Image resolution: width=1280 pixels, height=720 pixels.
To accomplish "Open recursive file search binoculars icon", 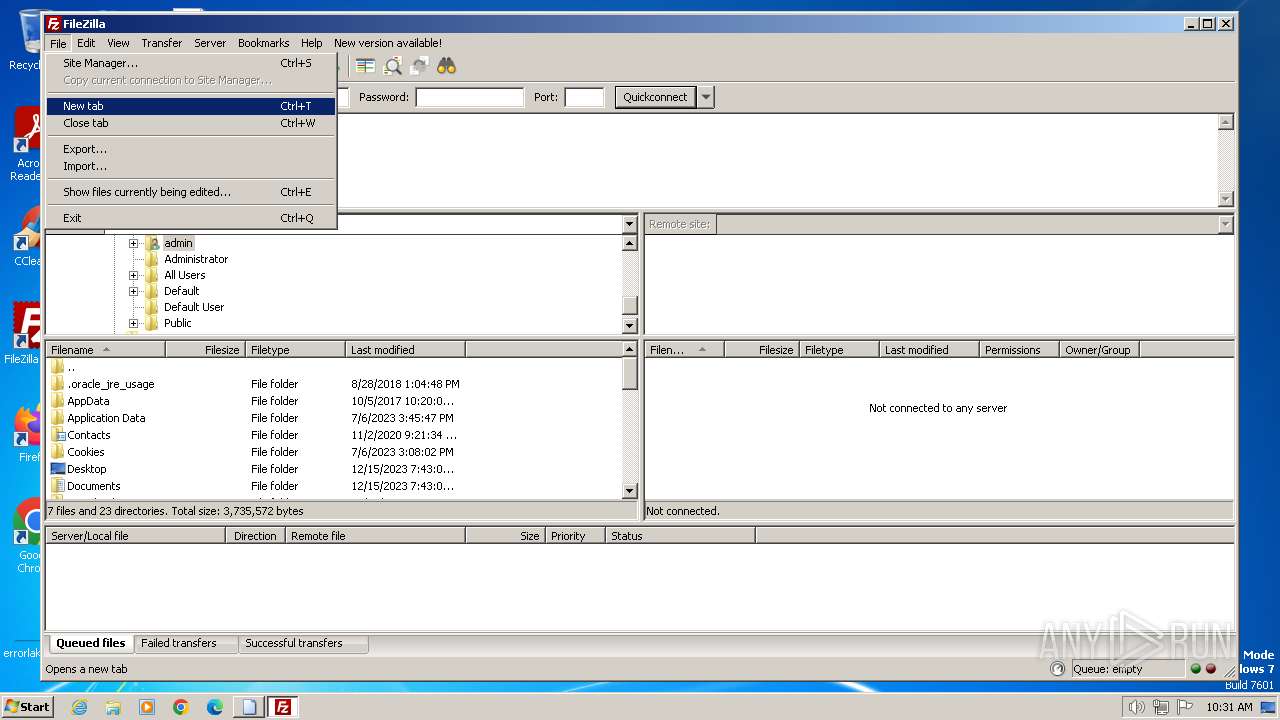I will pos(446,66).
